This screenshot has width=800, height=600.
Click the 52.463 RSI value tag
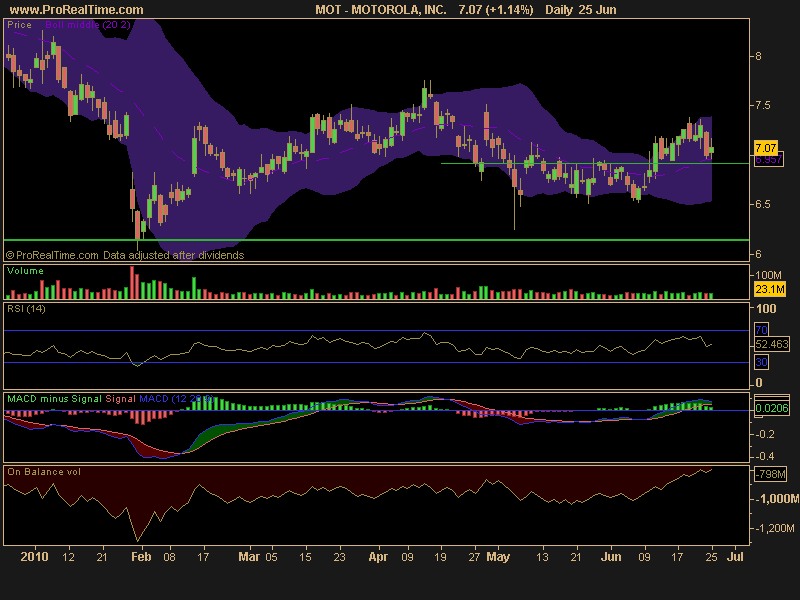click(x=772, y=344)
